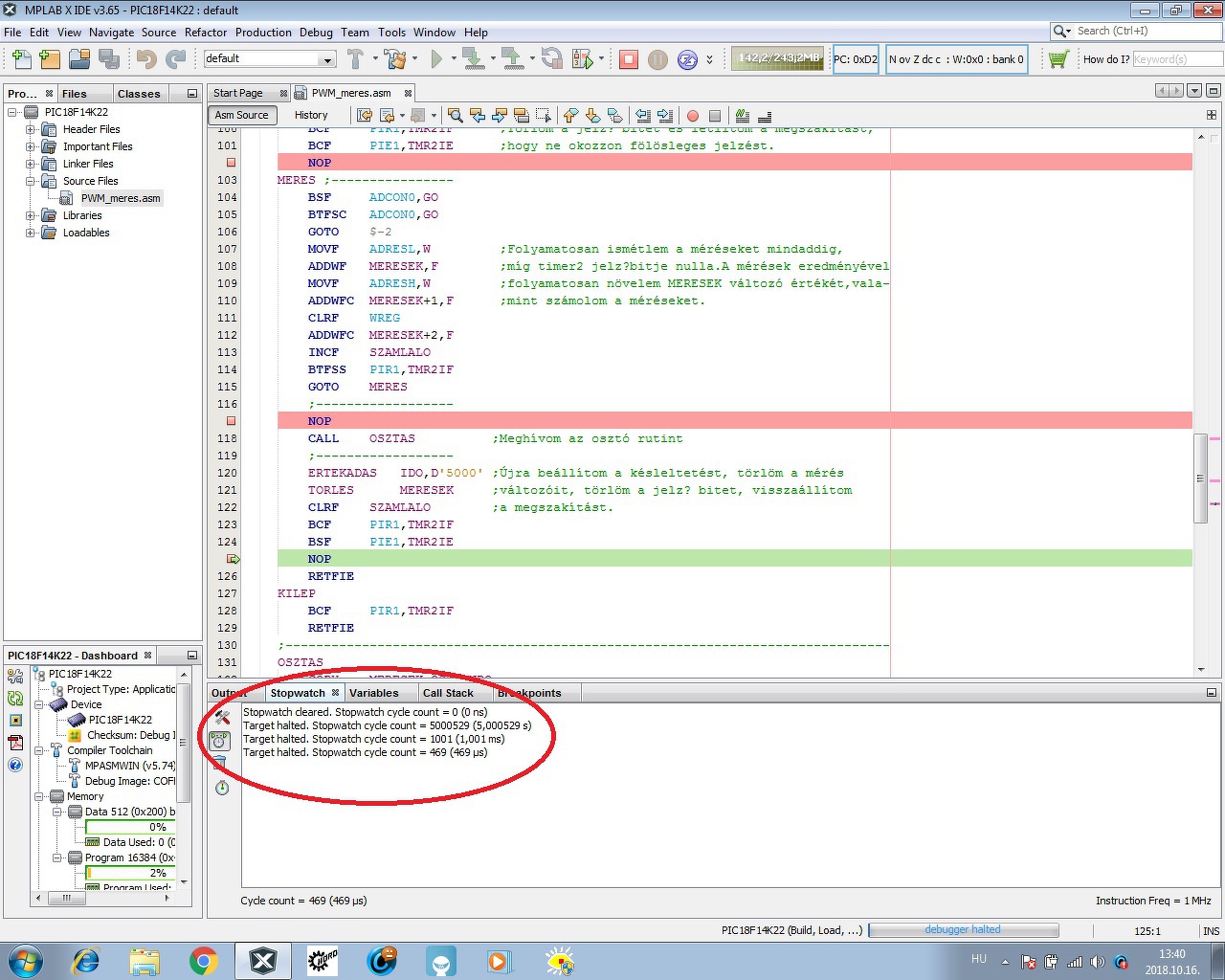
Task: Click the New Project toolbar icon
Action: [x=50, y=59]
